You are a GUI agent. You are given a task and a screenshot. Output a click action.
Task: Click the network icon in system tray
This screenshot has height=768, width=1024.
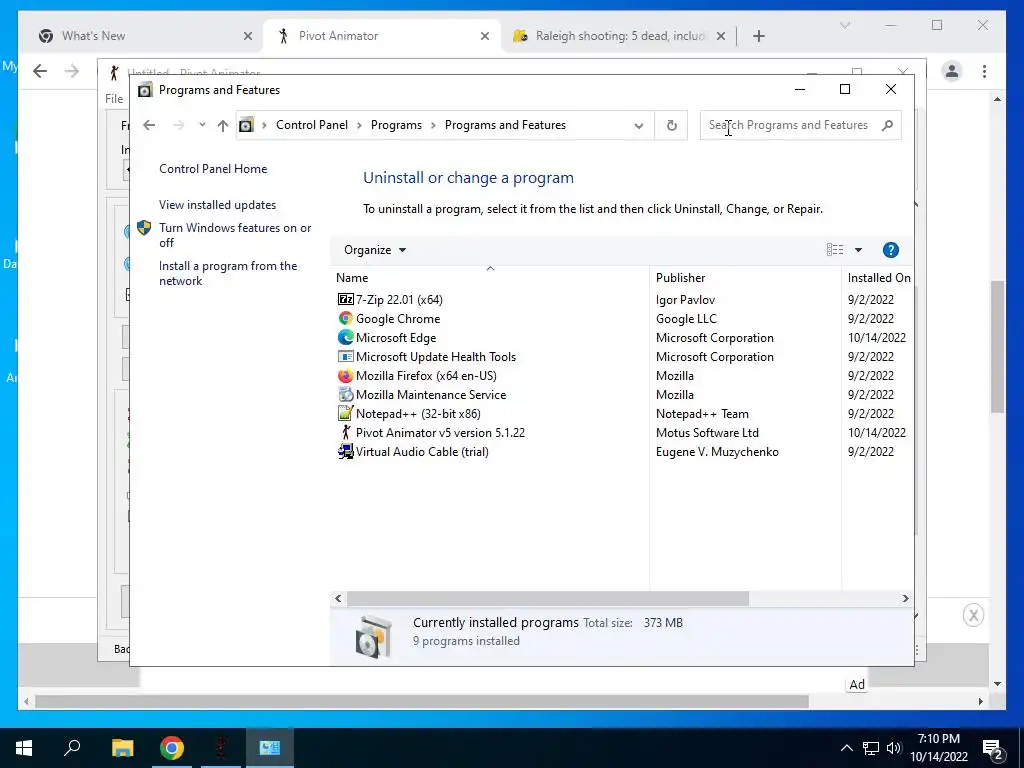[x=871, y=748]
